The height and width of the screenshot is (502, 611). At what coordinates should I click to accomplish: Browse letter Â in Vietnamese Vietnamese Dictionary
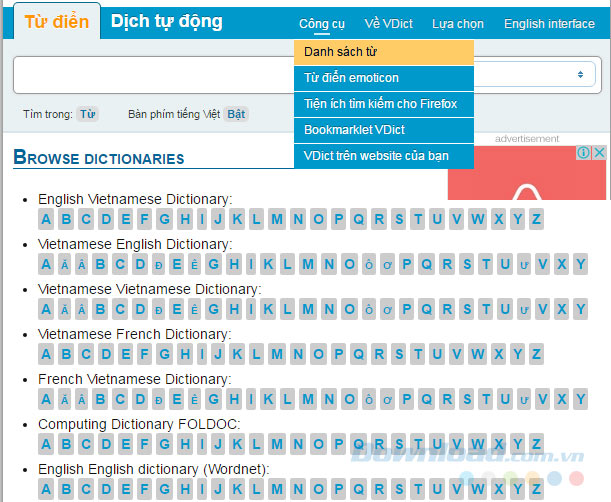[82, 309]
